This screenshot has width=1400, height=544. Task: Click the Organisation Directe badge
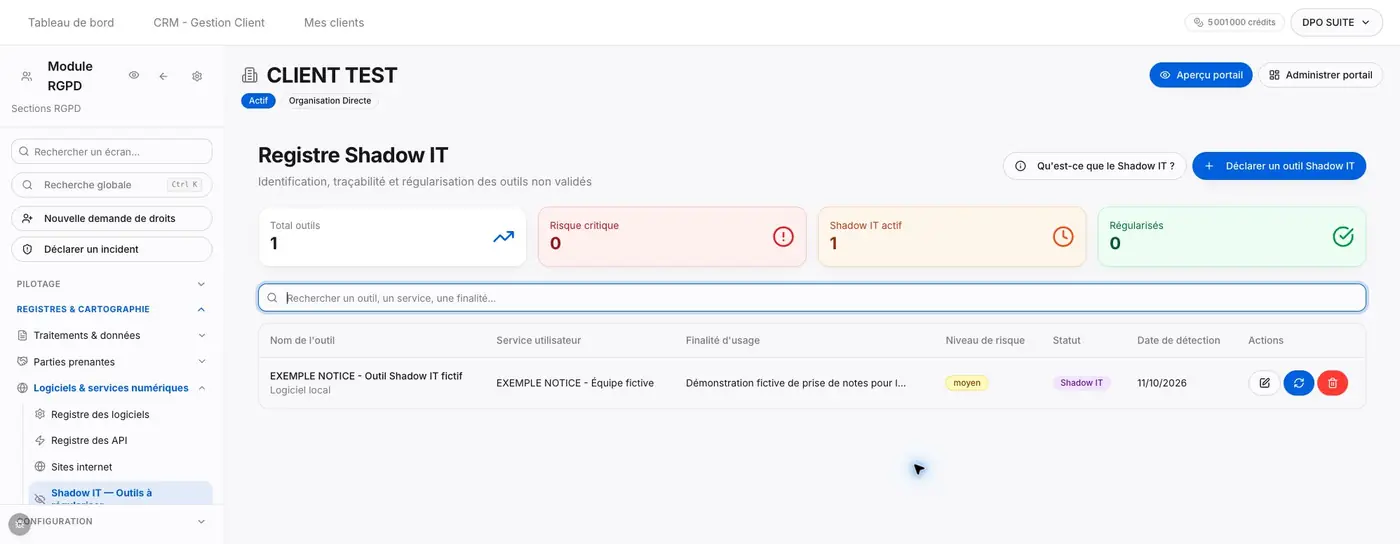click(330, 101)
